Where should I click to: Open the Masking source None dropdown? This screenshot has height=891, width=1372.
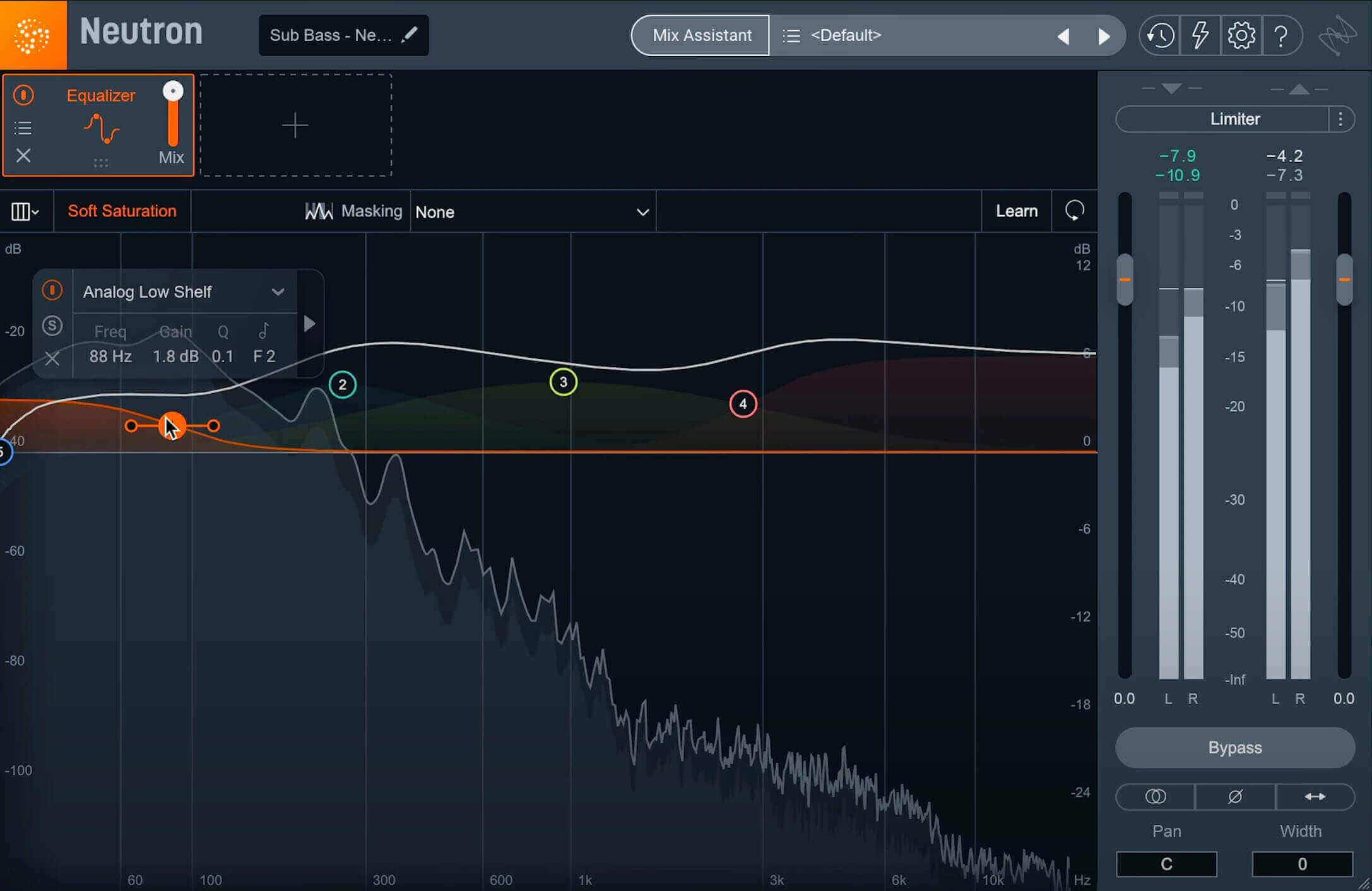532,212
